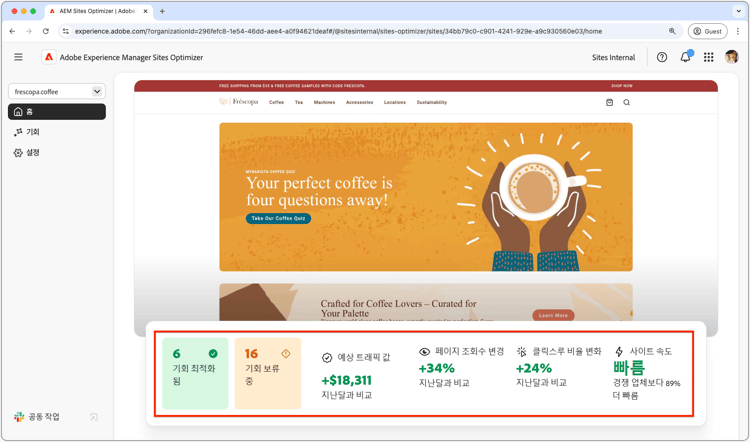Viewport: 750px width, 442px height.
Task: Click the 빠름 site speed value
Action: [629, 368]
